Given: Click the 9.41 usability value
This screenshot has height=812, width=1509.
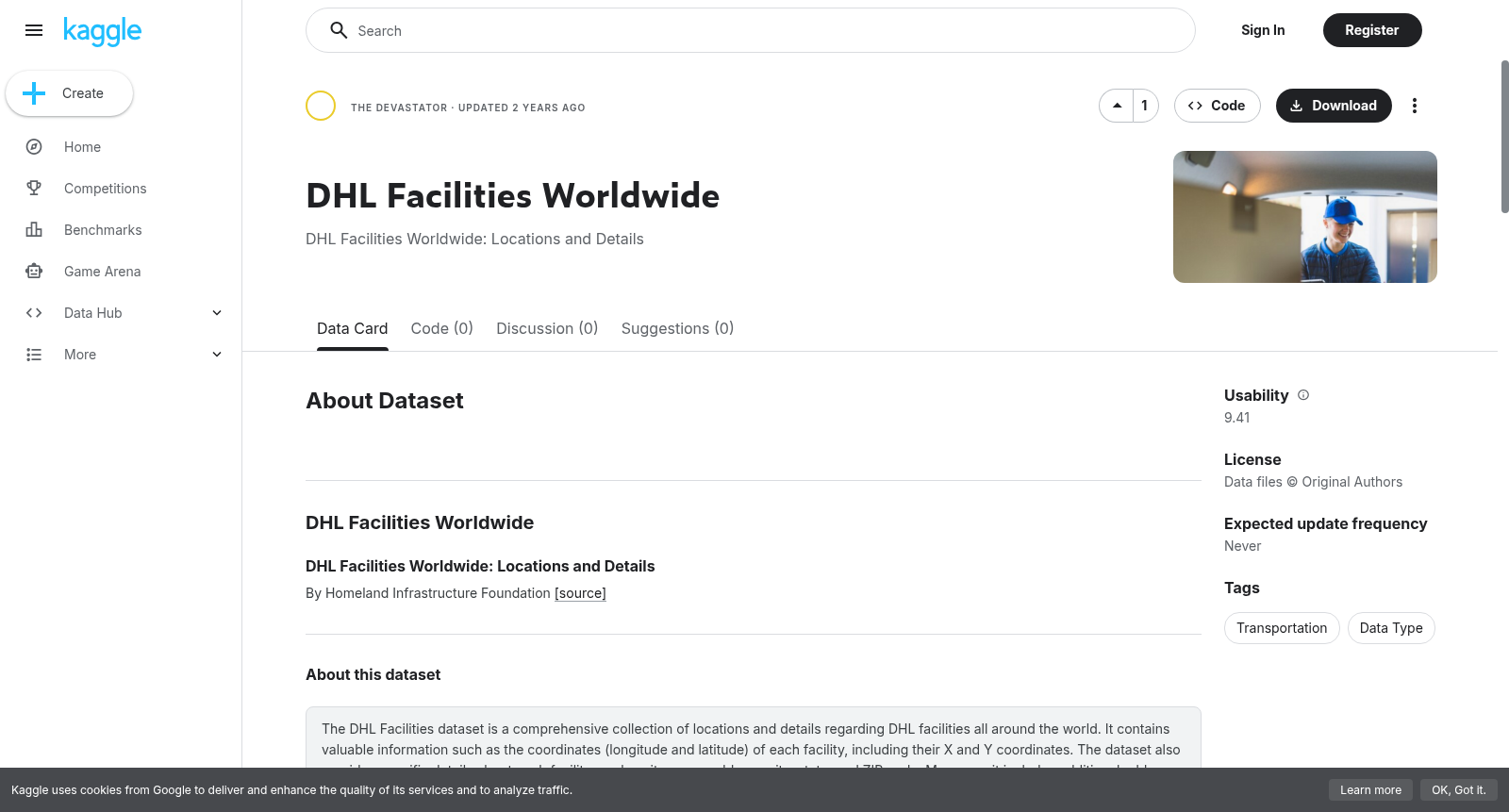Looking at the screenshot, I should pyautogui.click(x=1237, y=418).
